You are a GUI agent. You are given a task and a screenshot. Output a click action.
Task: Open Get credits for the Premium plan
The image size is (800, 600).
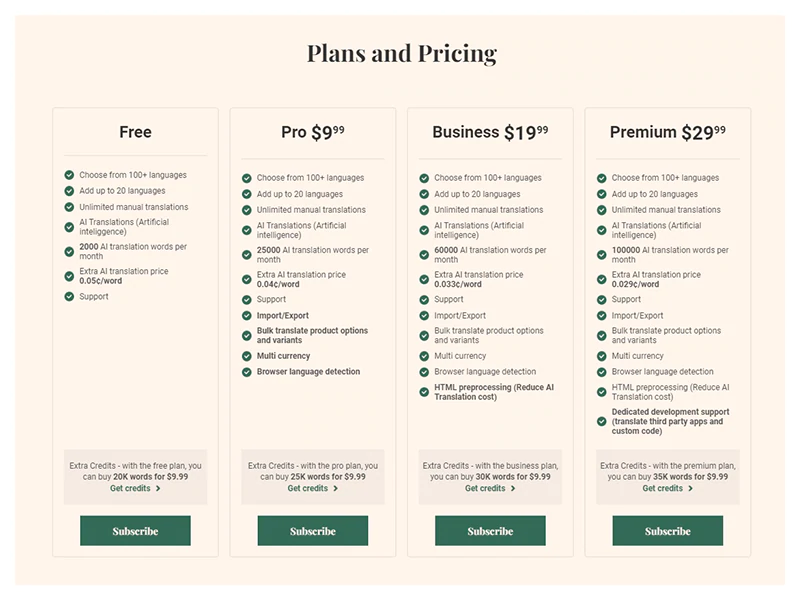(x=667, y=489)
